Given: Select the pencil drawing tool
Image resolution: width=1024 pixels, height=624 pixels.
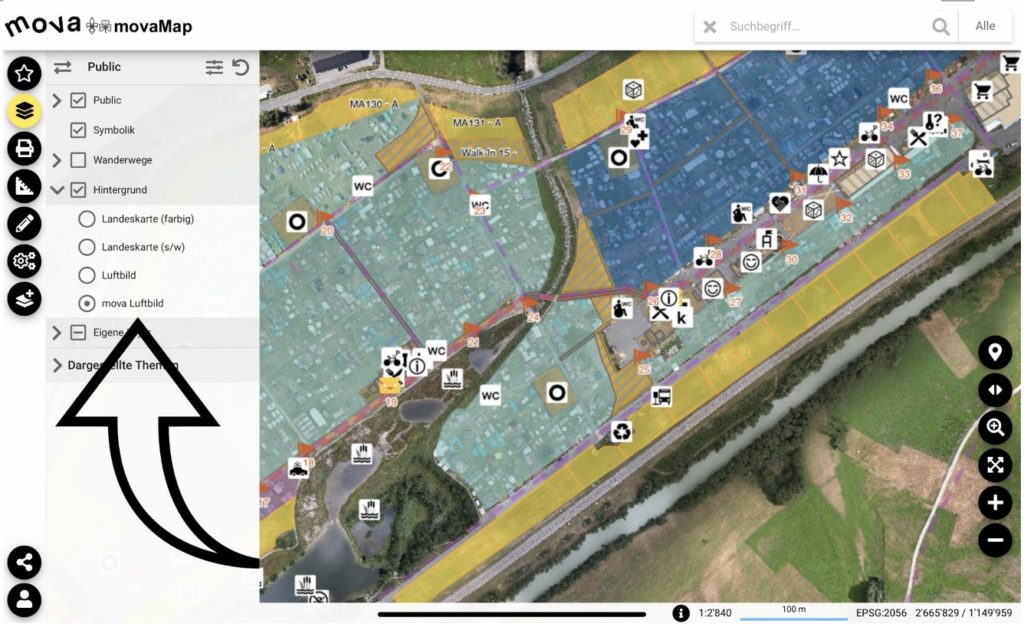Looking at the screenshot, I should [x=24, y=224].
